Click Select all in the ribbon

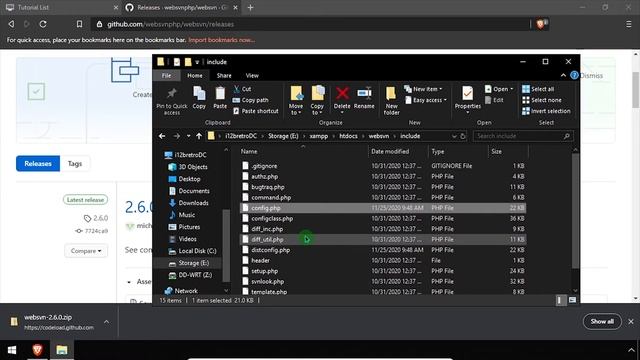[538, 89]
